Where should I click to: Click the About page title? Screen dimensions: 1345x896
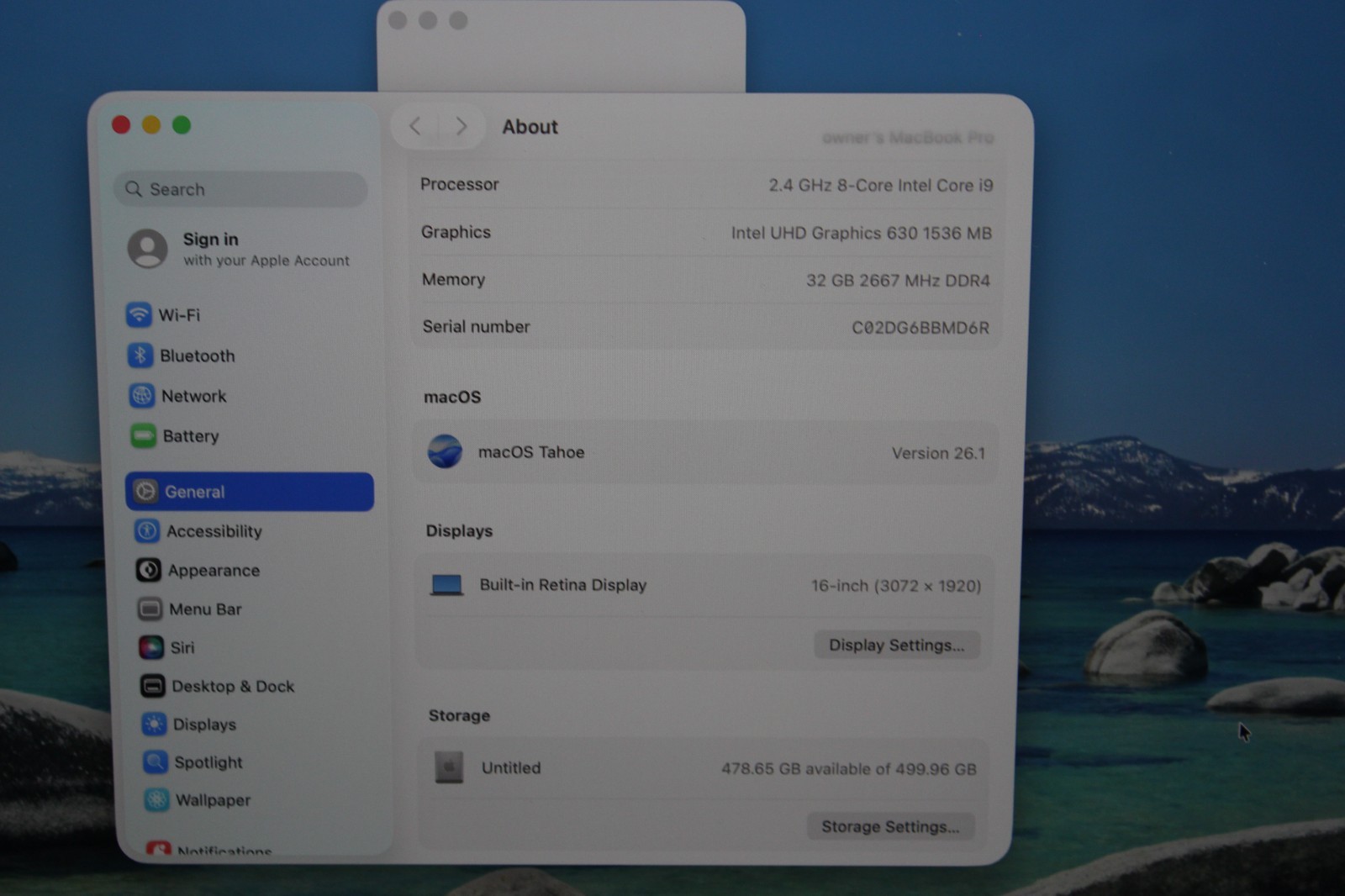pos(530,127)
